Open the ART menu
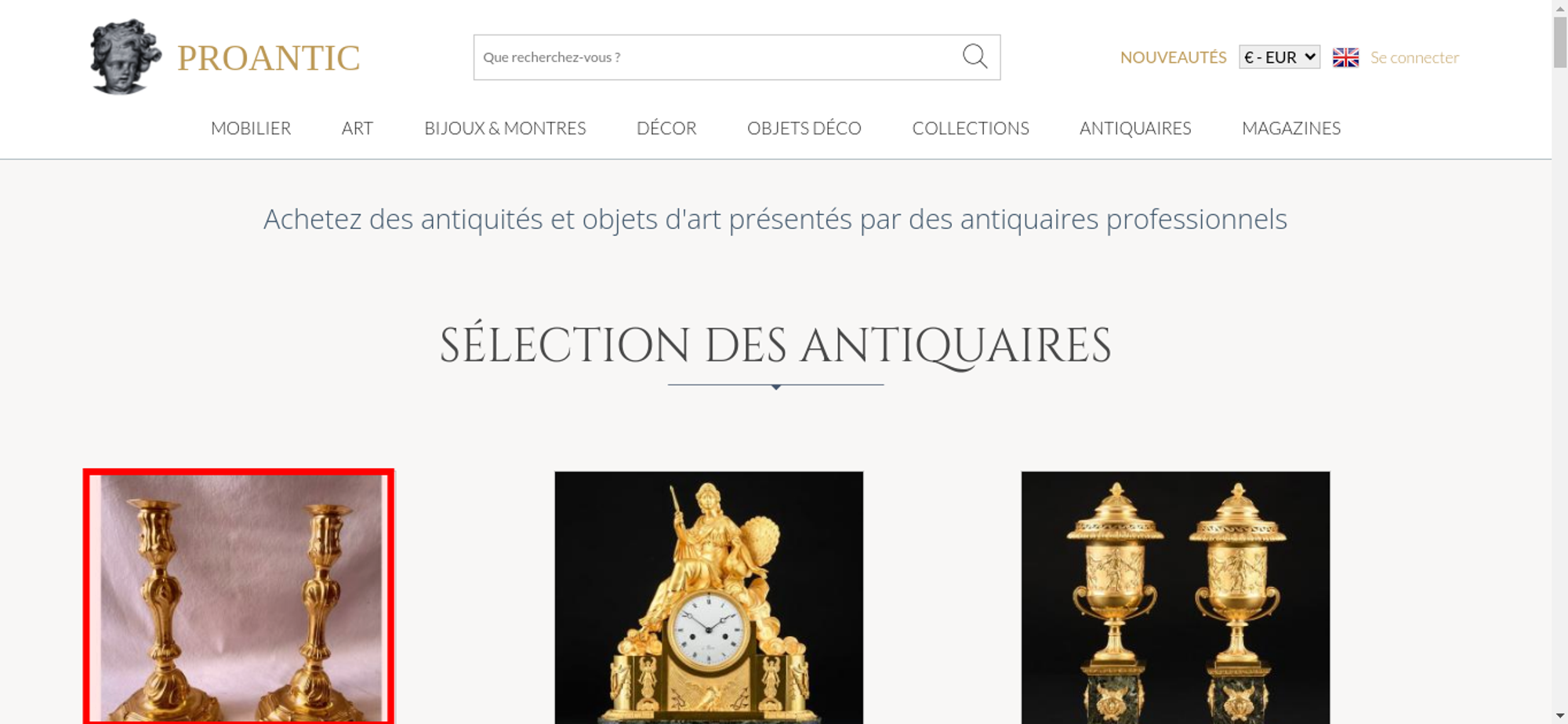Screen dimensions: 1568x724 click(358, 128)
